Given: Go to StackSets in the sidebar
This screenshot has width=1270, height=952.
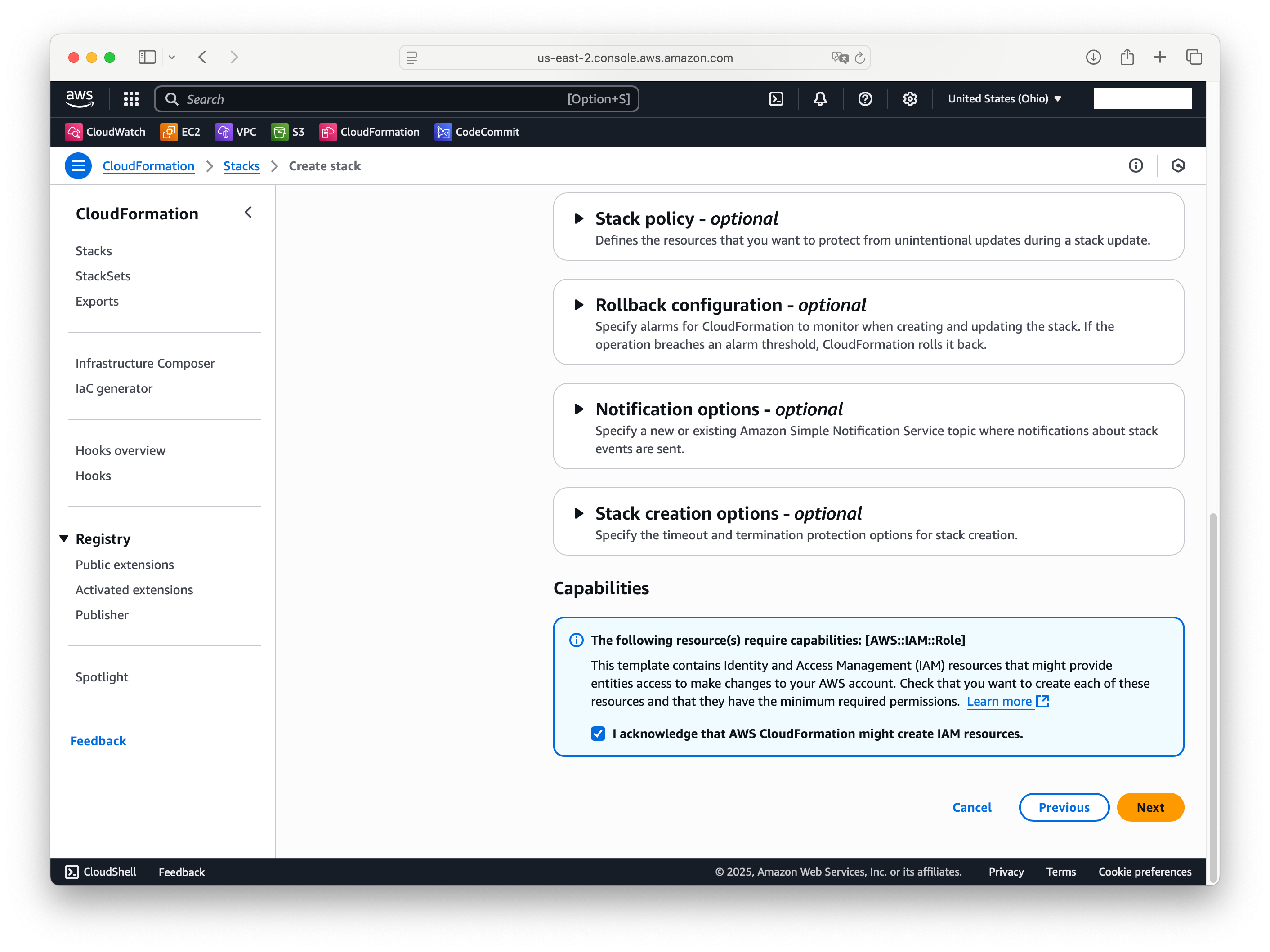Looking at the screenshot, I should 103,276.
